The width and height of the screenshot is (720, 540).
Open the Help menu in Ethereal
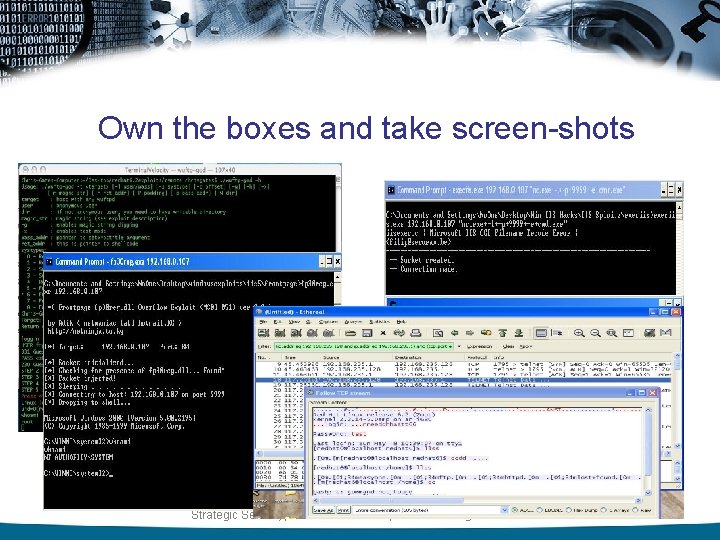(401, 322)
